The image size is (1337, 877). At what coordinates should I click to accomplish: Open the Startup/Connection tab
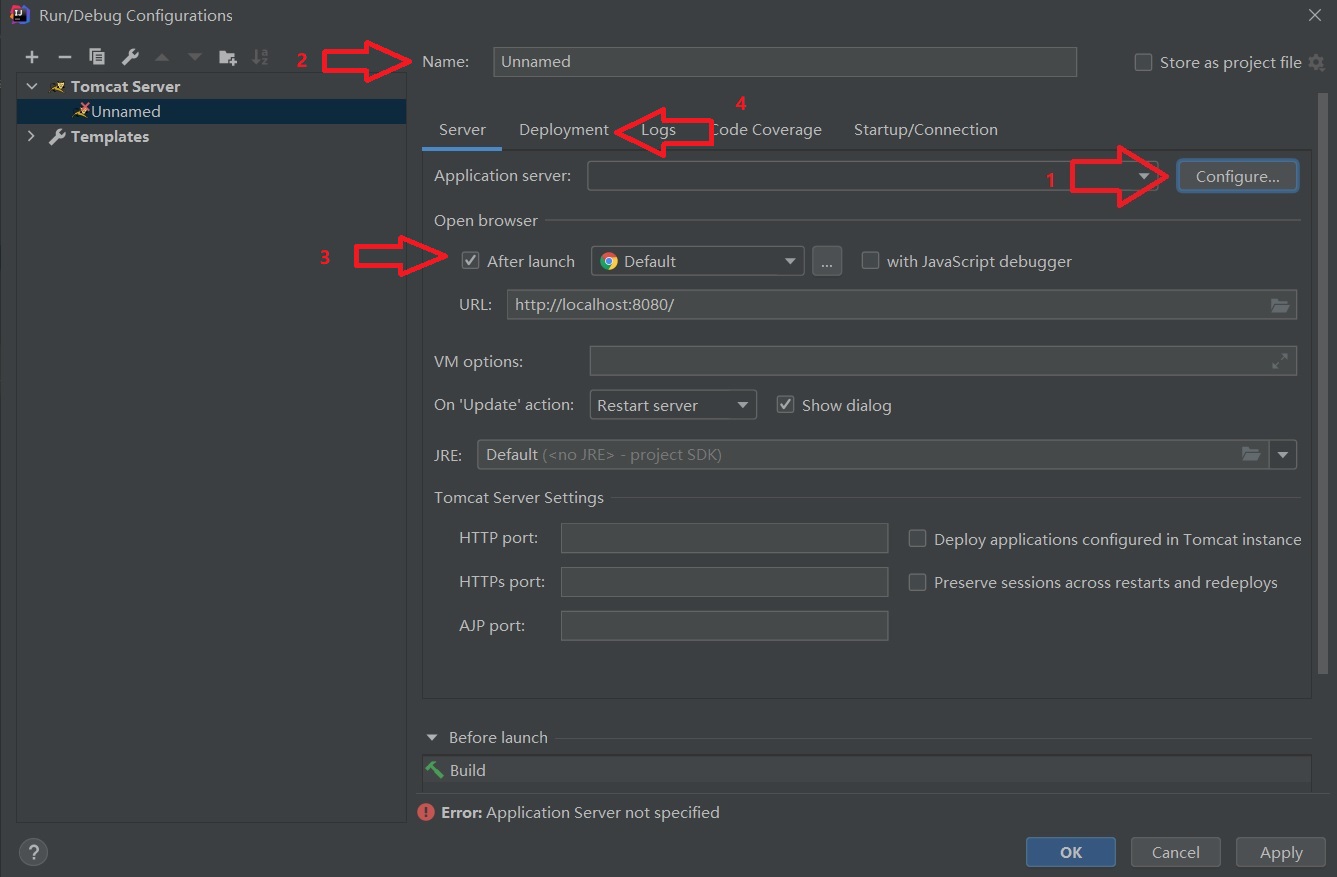925,130
